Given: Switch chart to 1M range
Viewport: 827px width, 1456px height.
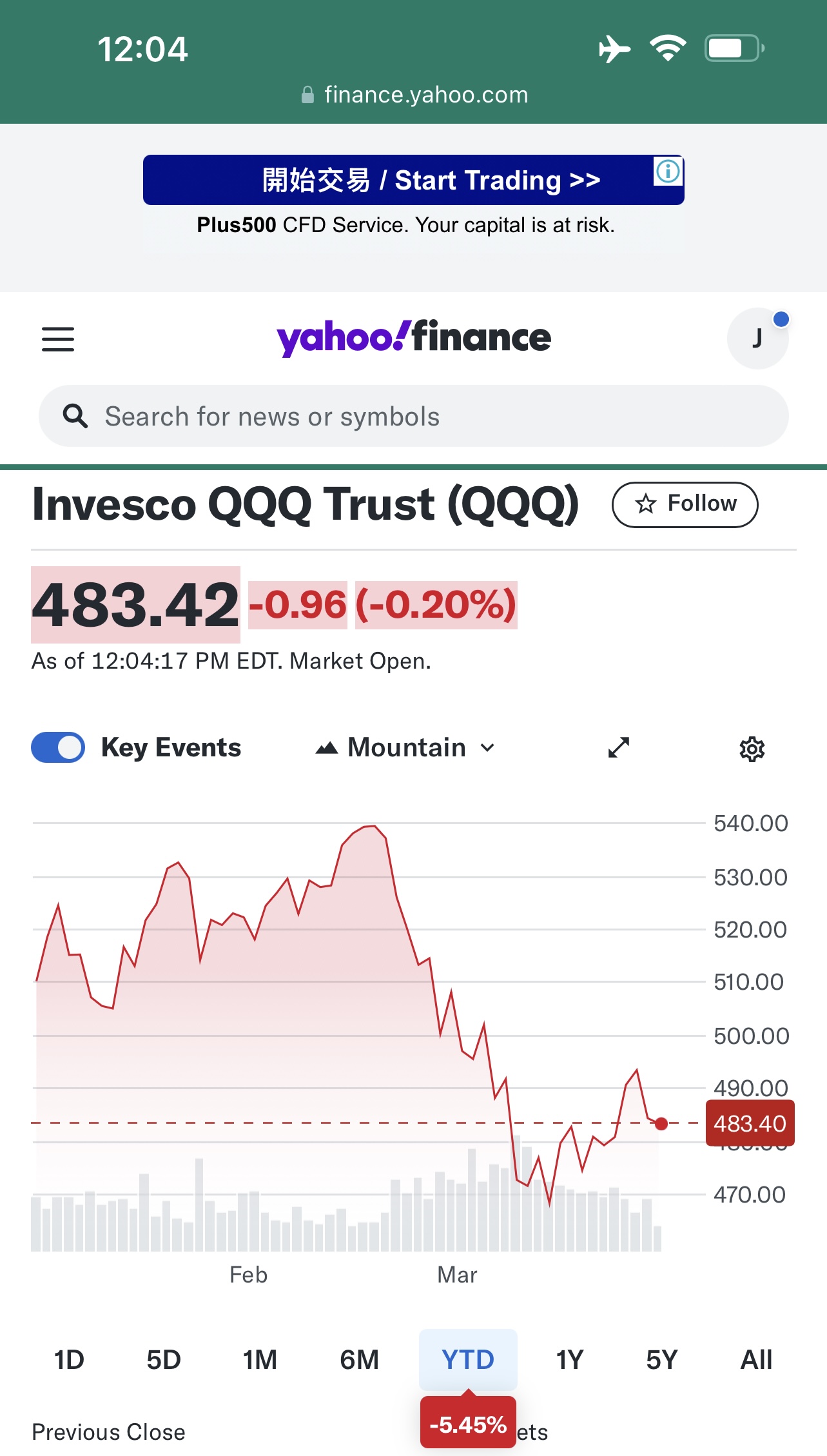Looking at the screenshot, I should point(260,1359).
